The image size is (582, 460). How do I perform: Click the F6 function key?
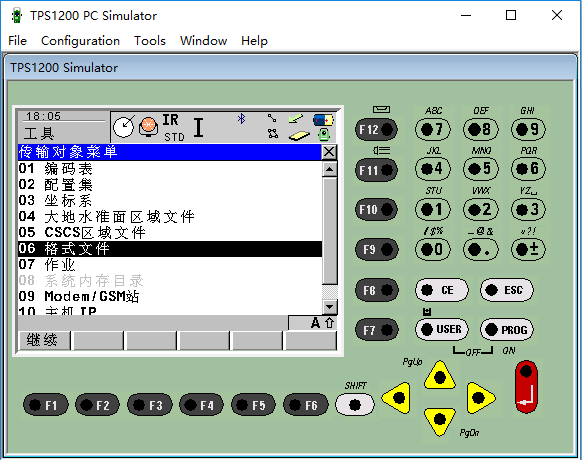pyautogui.click(x=306, y=405)
